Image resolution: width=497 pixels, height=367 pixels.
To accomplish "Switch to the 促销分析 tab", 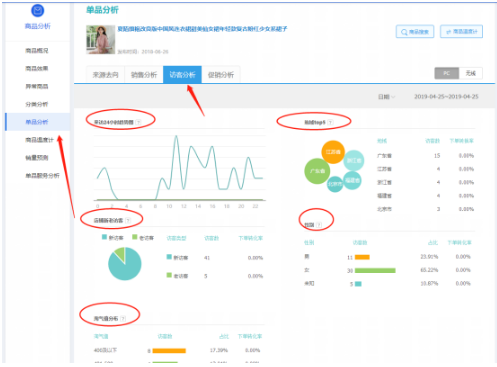I will coord(221,74).
